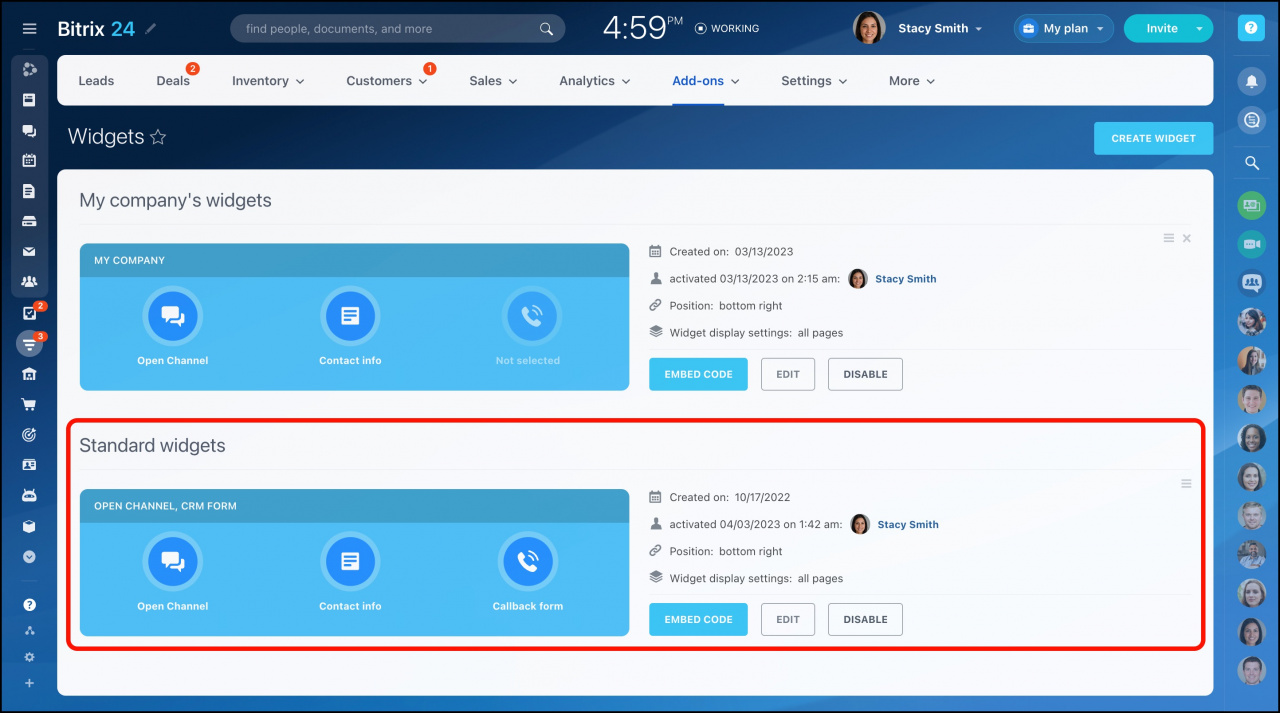This screenshot has width=1280, height=713.
Task: Click EDIT for Standard widget
Action: coord(788,619)
